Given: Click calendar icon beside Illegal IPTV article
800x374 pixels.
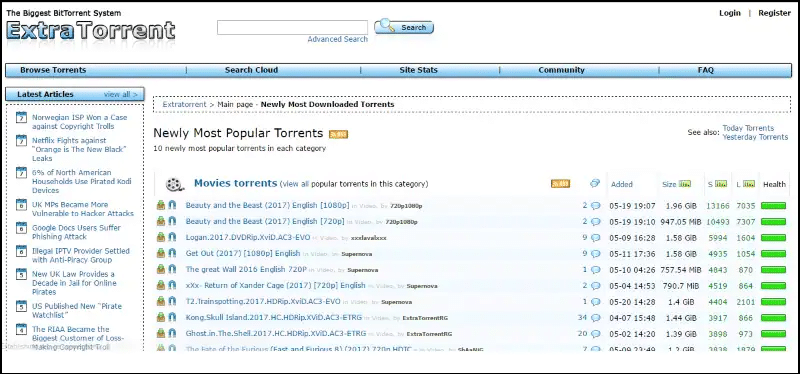Looking at the screenshot, I should coord(21,251).
